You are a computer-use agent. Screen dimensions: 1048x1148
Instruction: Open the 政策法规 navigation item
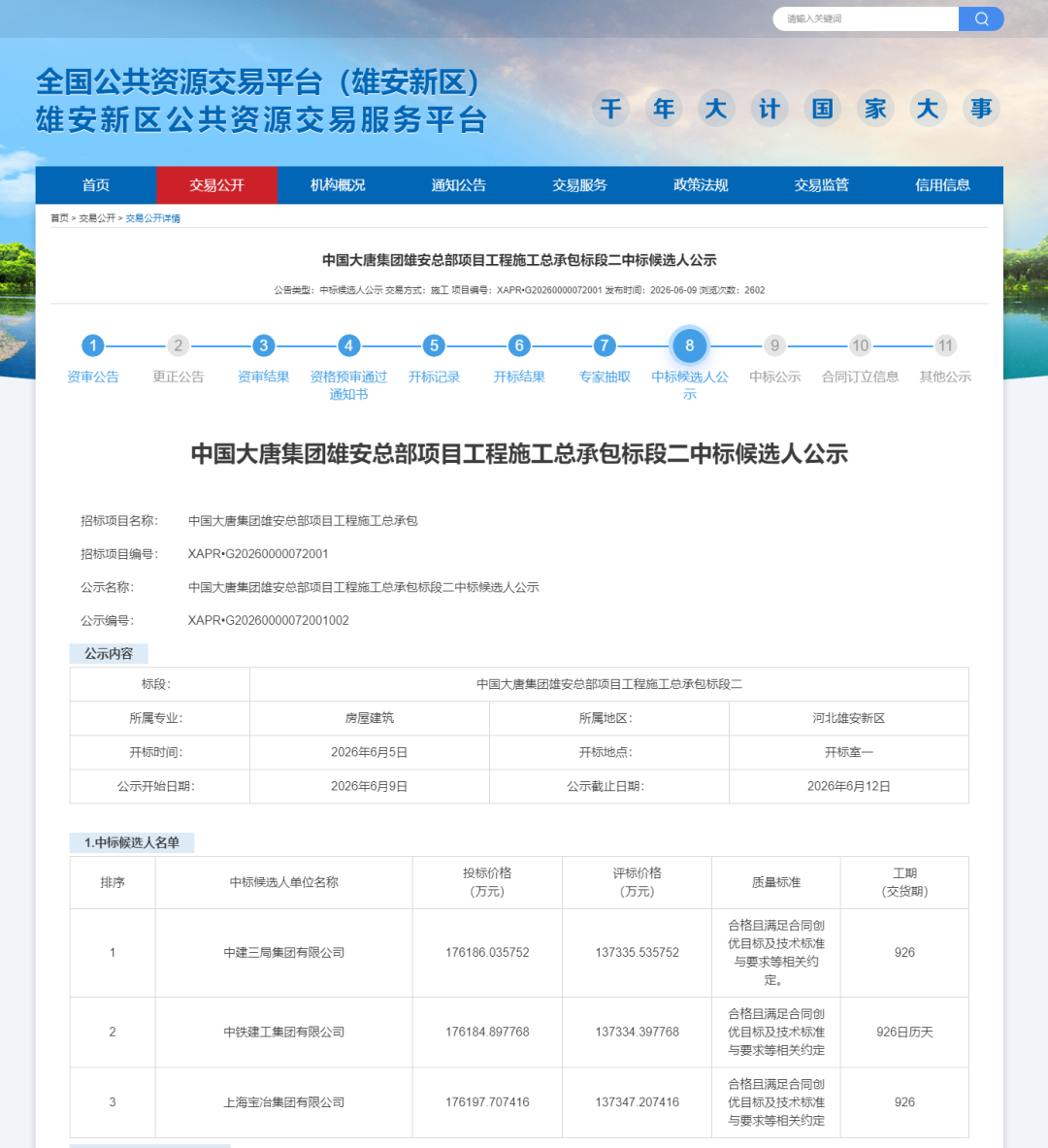tap(701, 185)
